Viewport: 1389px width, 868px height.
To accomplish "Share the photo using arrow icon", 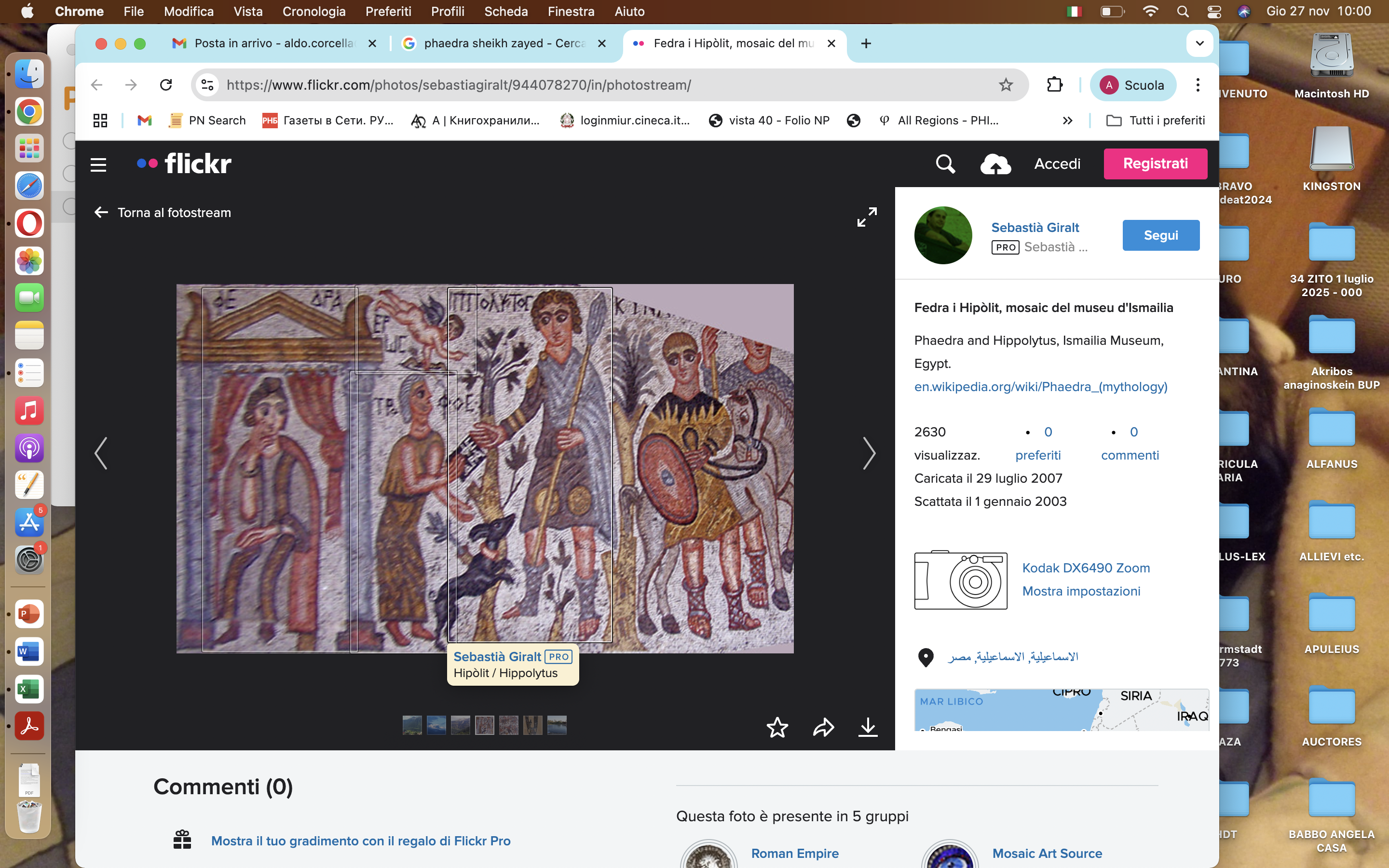I will (823, 727).
